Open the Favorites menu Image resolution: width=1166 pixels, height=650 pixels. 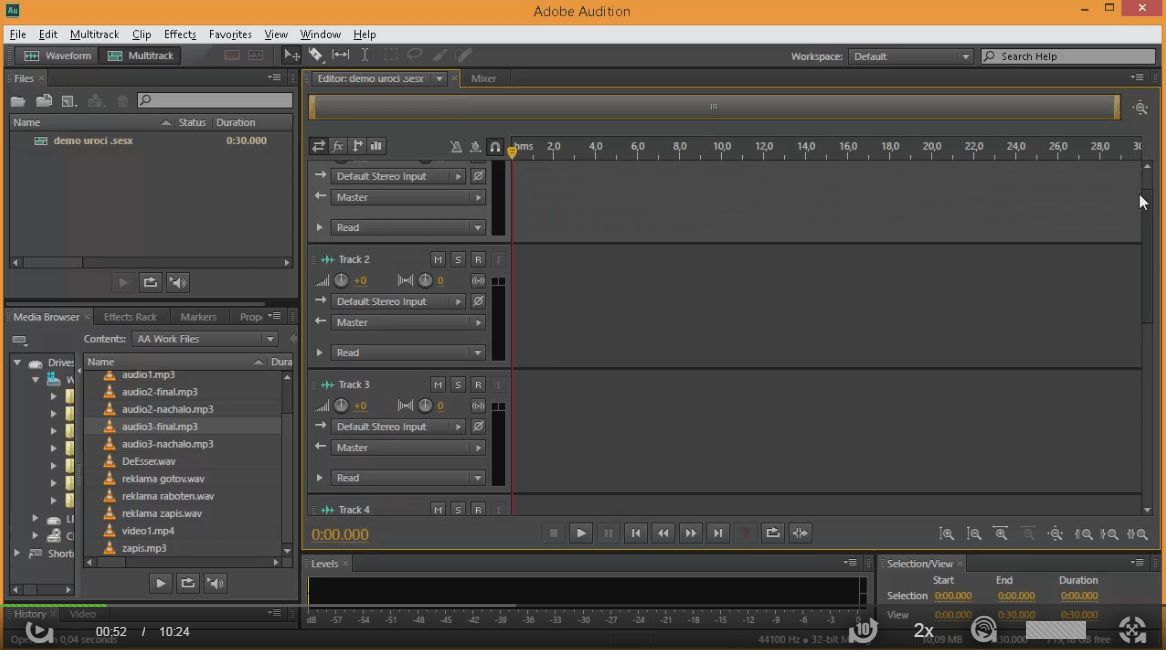pos(230,34)
